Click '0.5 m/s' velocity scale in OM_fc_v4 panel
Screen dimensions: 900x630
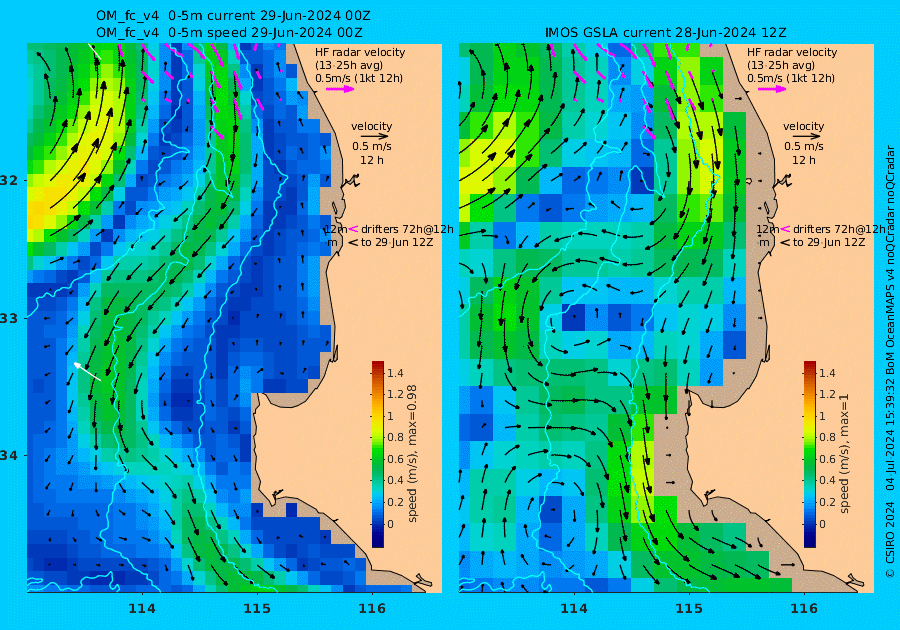371,146
